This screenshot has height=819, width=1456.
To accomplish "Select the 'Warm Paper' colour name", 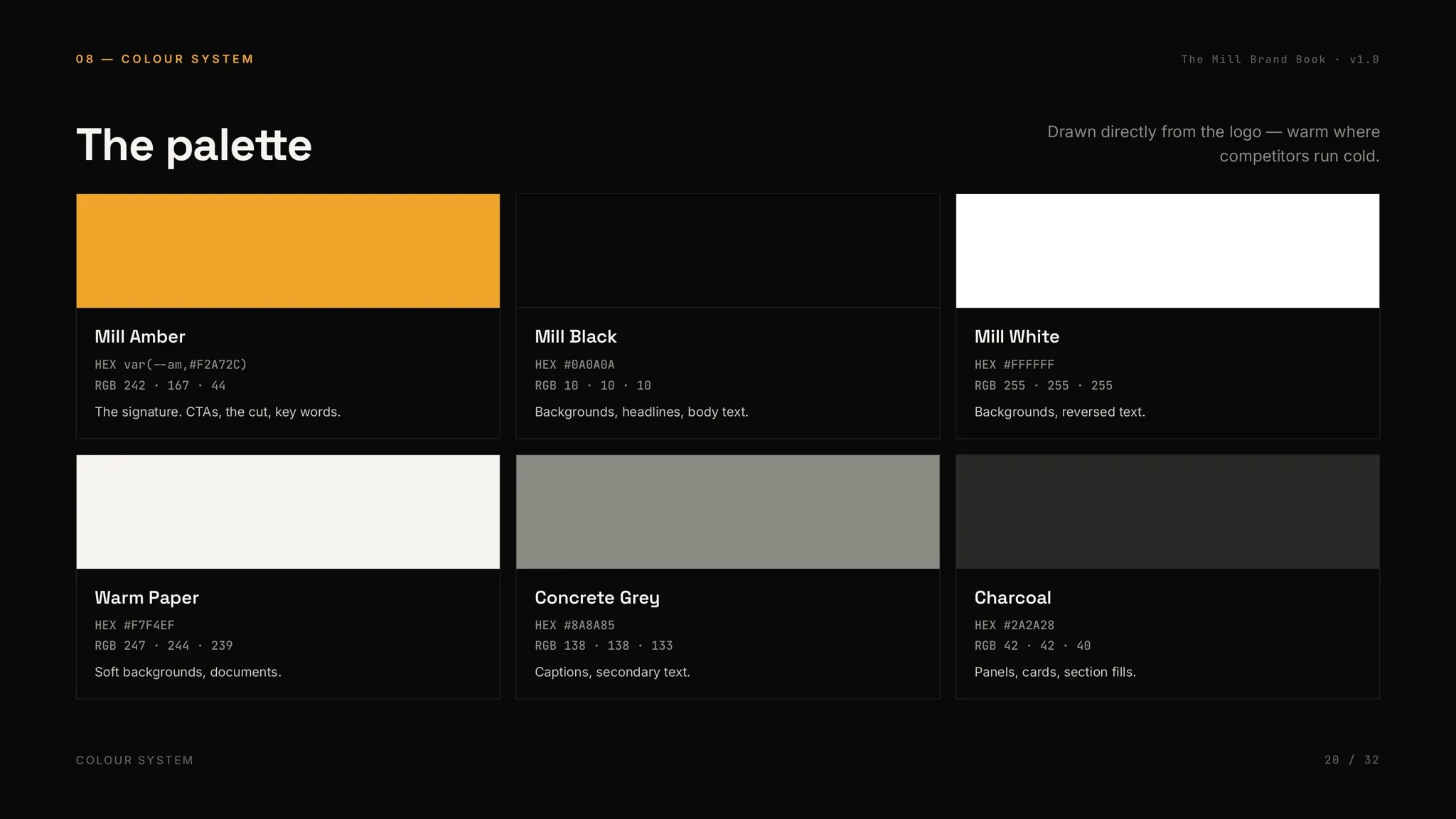I will [x=147, y=598].
